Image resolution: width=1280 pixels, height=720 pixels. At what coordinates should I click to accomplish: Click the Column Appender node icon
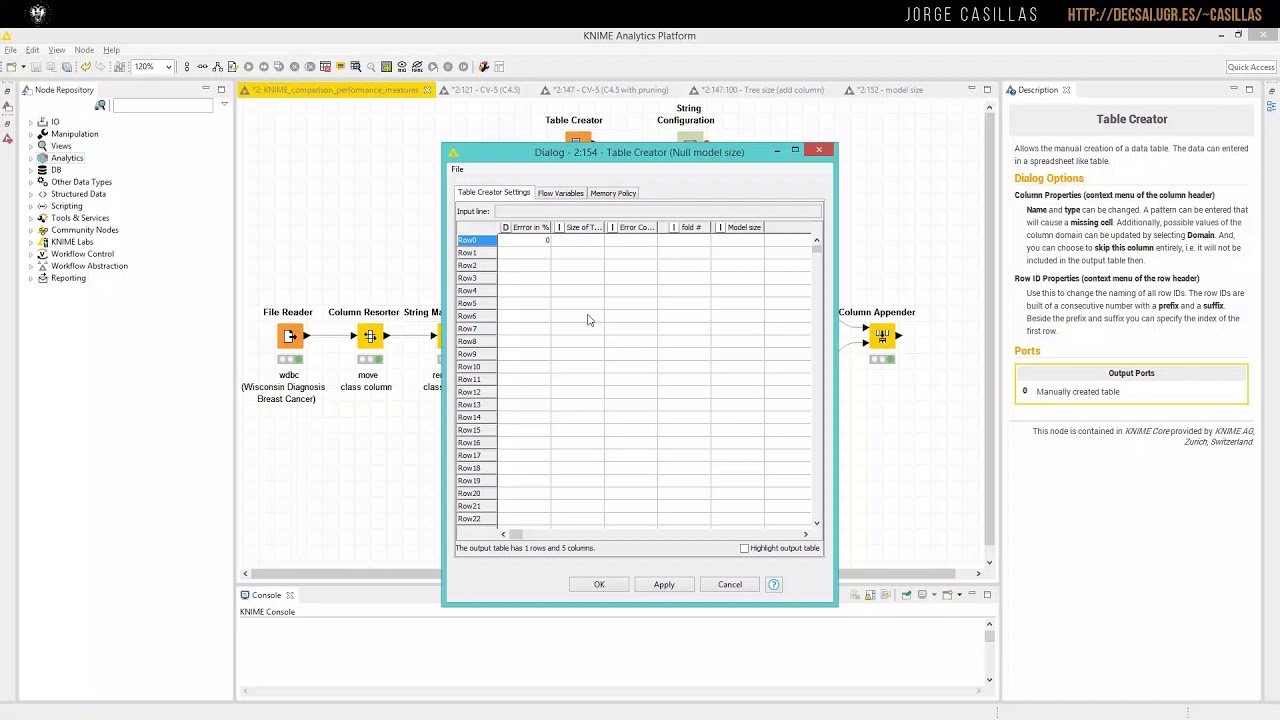point(881,336)
